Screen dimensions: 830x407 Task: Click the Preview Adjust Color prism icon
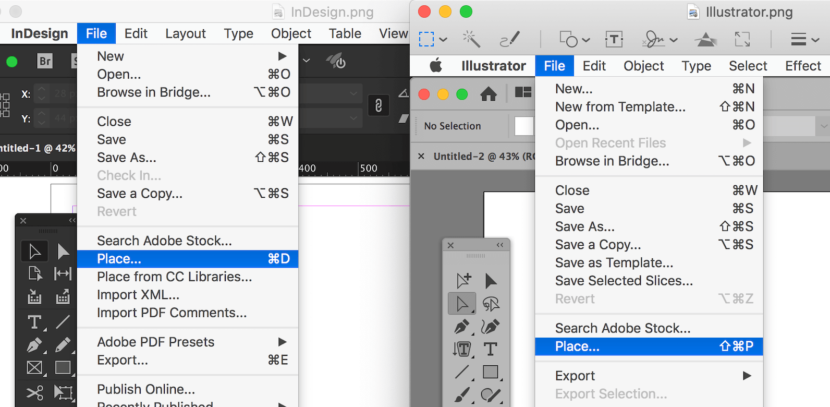705,39
